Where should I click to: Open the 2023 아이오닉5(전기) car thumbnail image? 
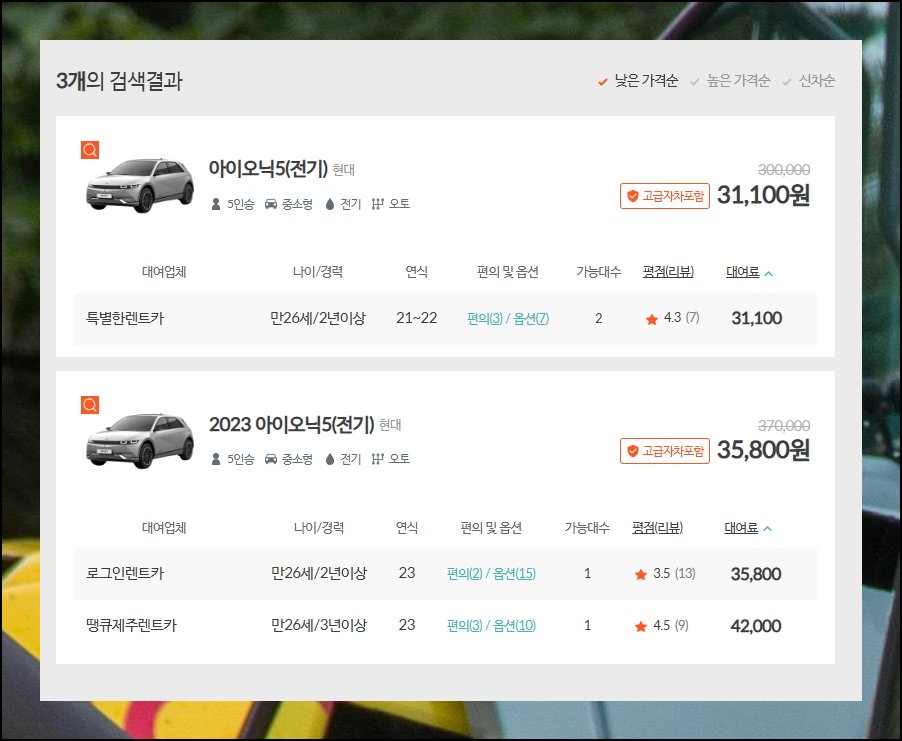140,441
